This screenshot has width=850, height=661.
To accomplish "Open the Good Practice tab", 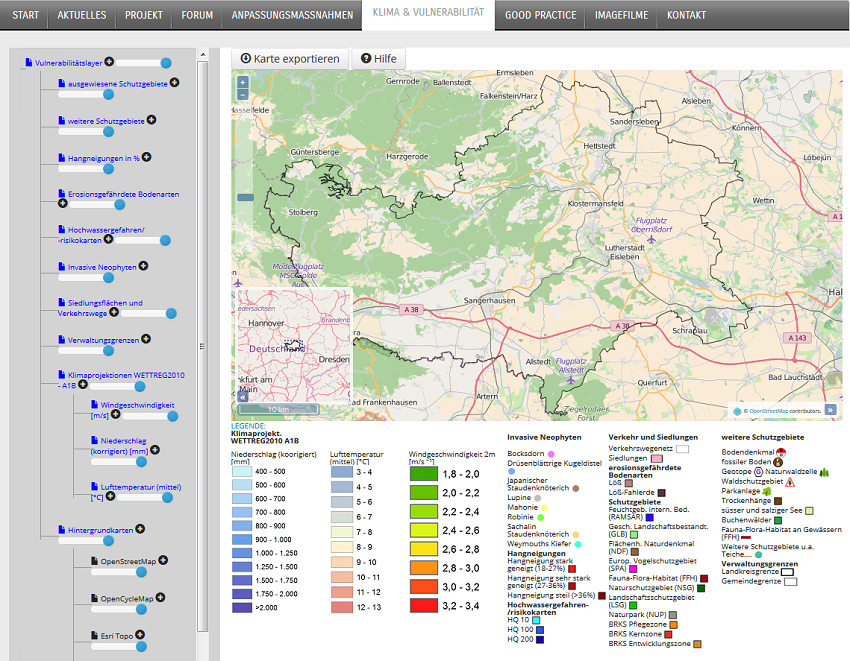I will pos(540,15).
